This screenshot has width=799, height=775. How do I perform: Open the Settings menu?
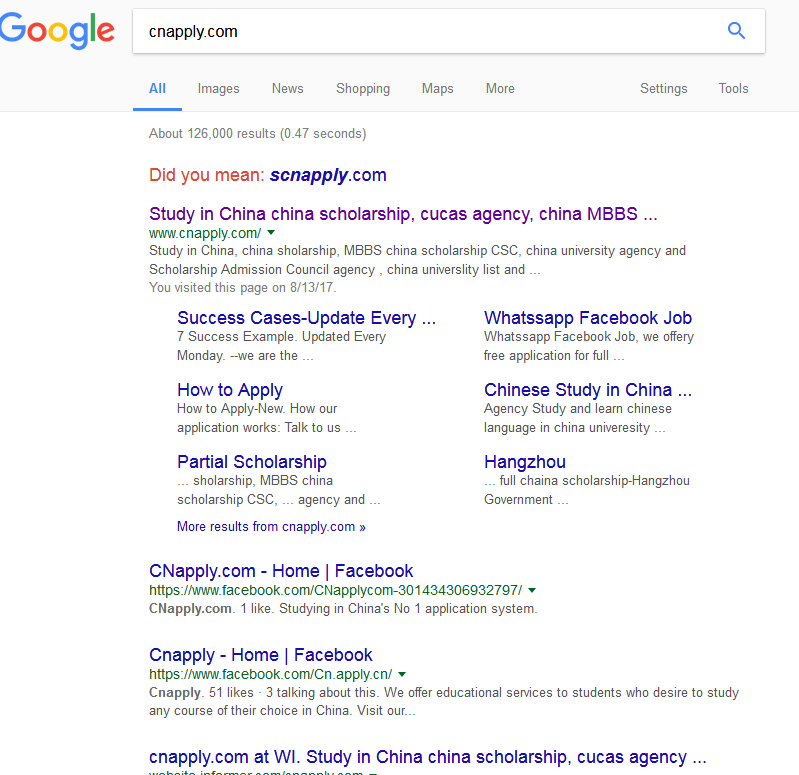click(x=663, y=89)
